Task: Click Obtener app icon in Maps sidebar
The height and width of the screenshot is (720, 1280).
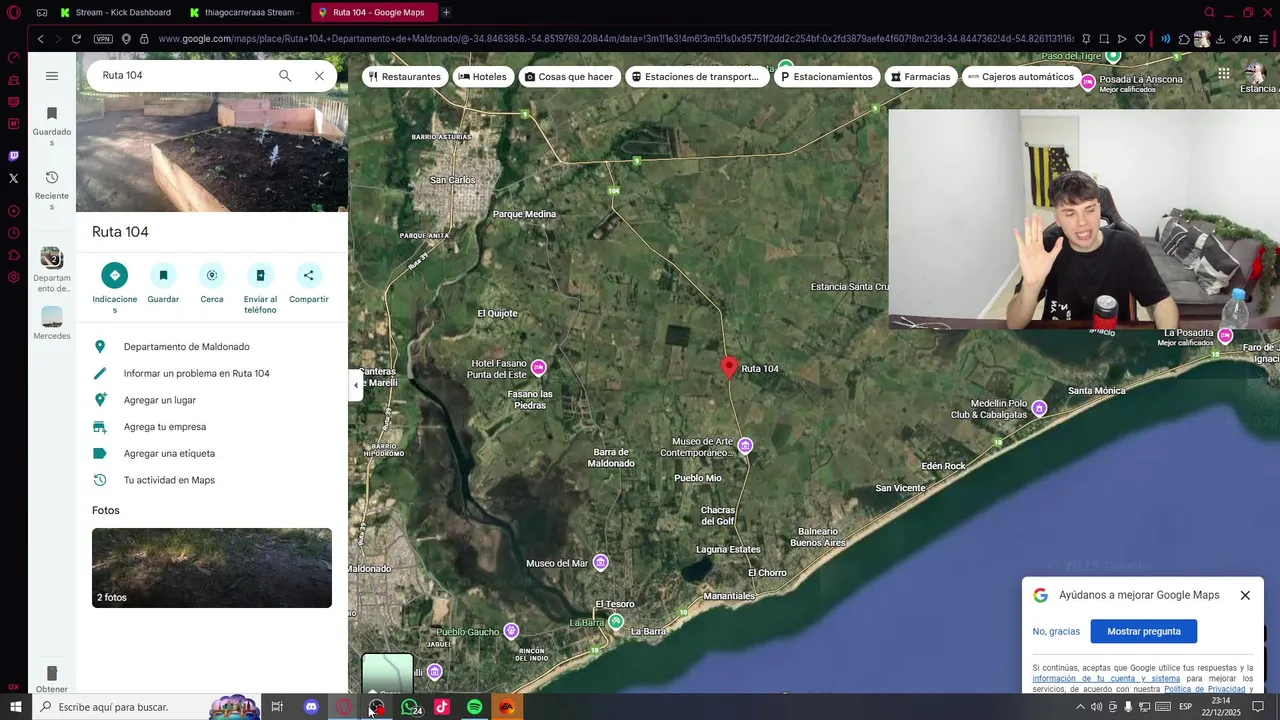Action: point(52,679)
